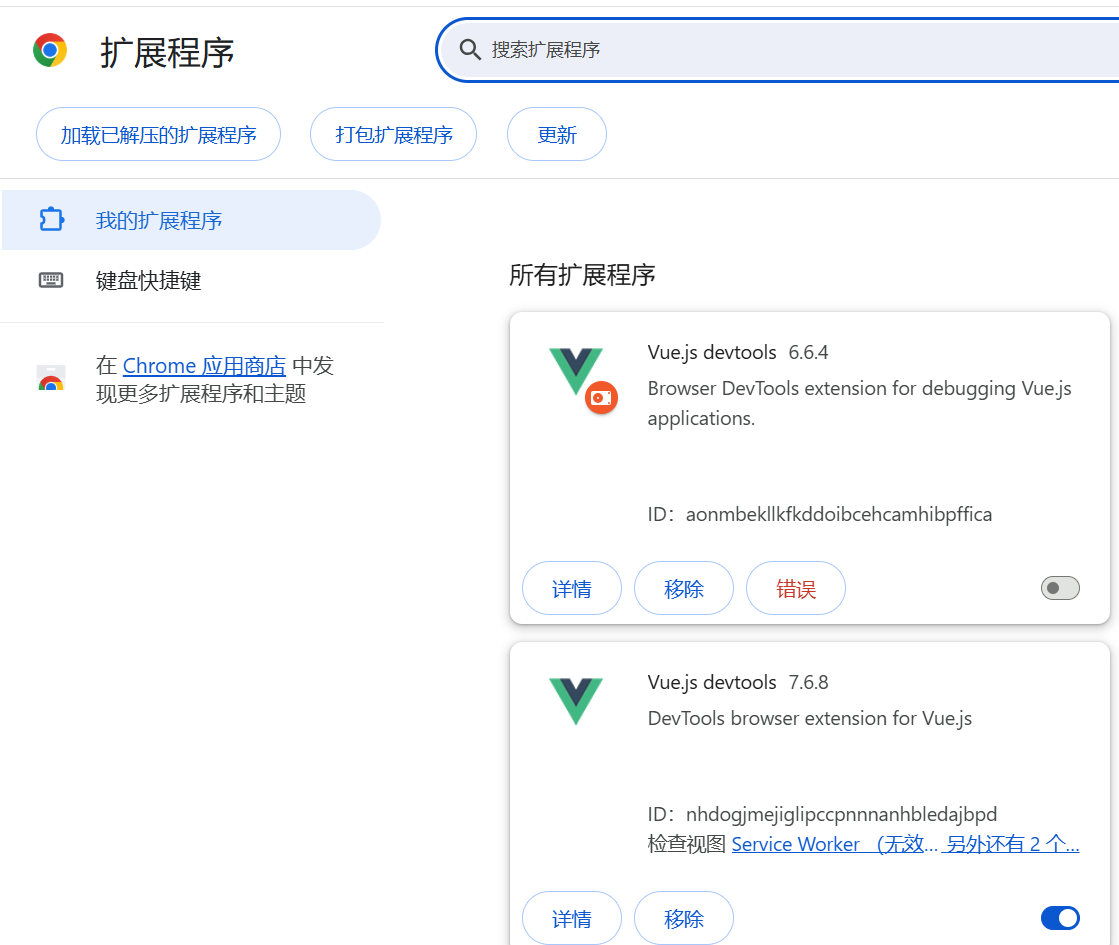Open 详情 for Vue.js devtools 7.6.8

coord(572,918)
